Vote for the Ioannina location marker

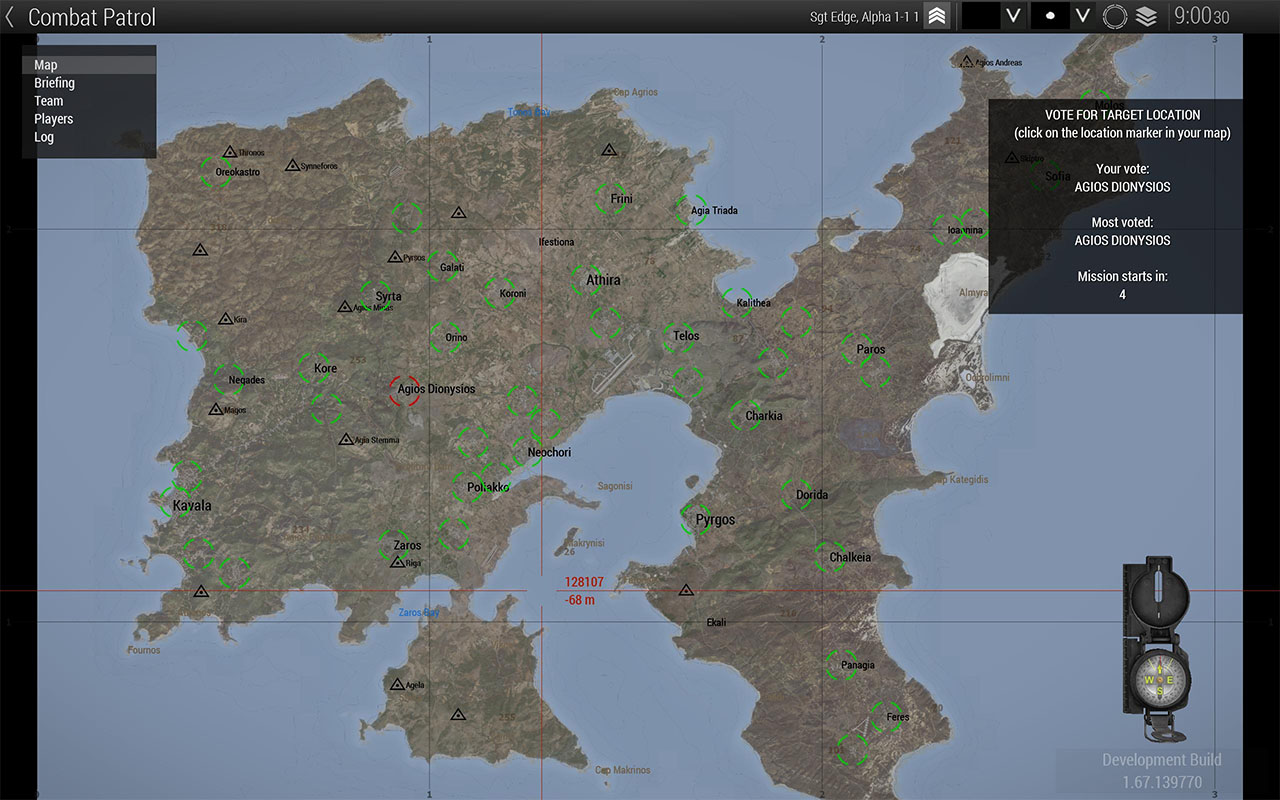click(947, 229)
